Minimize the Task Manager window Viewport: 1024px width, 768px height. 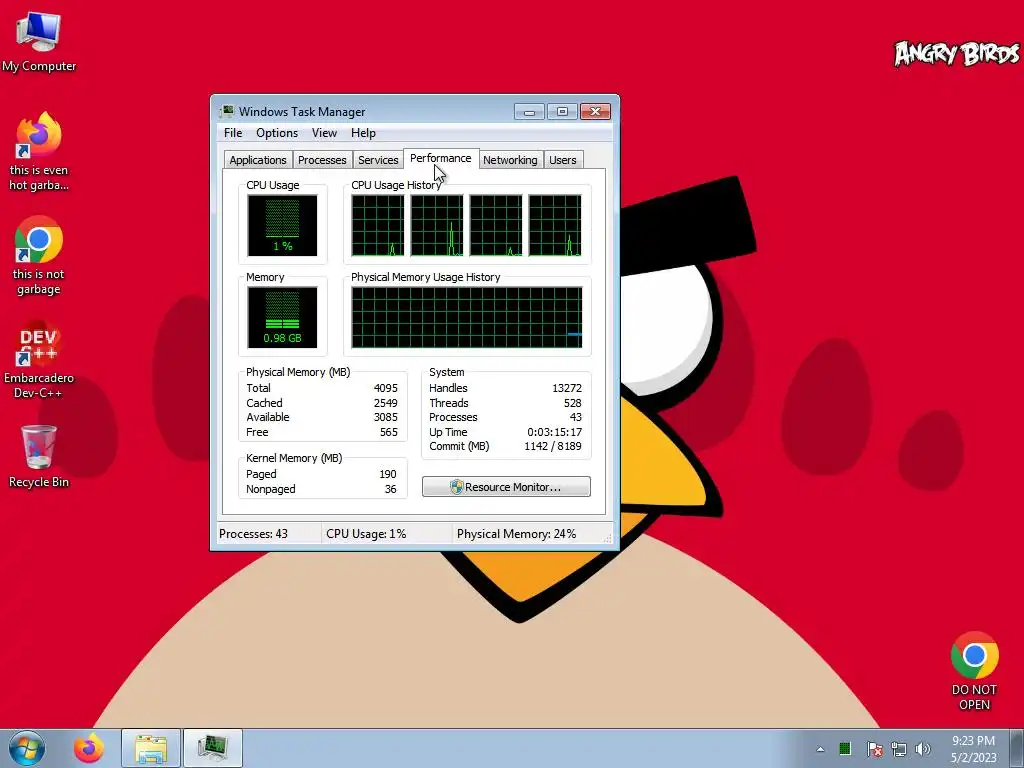[x=529, y=112]
